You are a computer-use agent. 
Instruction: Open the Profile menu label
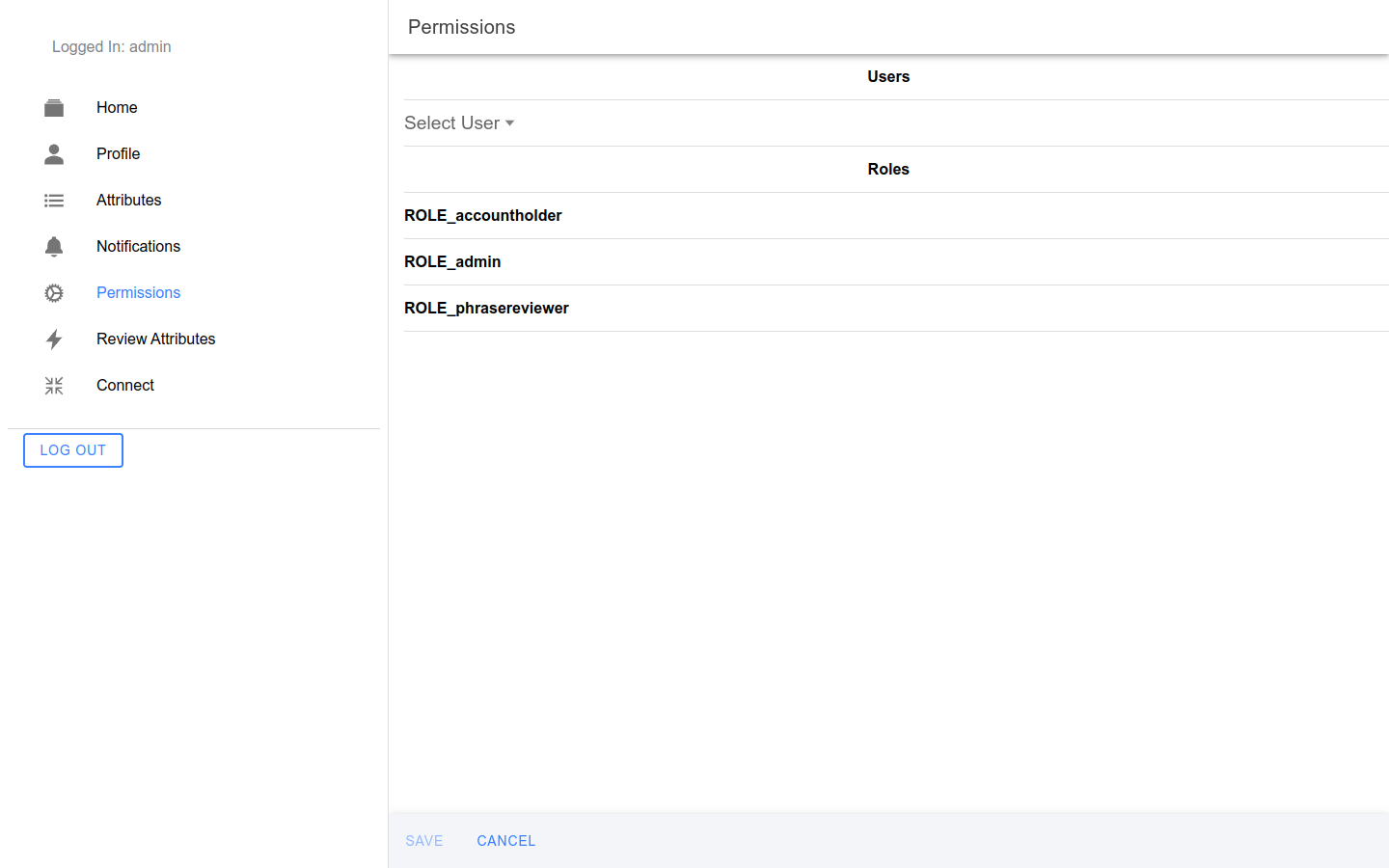[x=118, y=154]
